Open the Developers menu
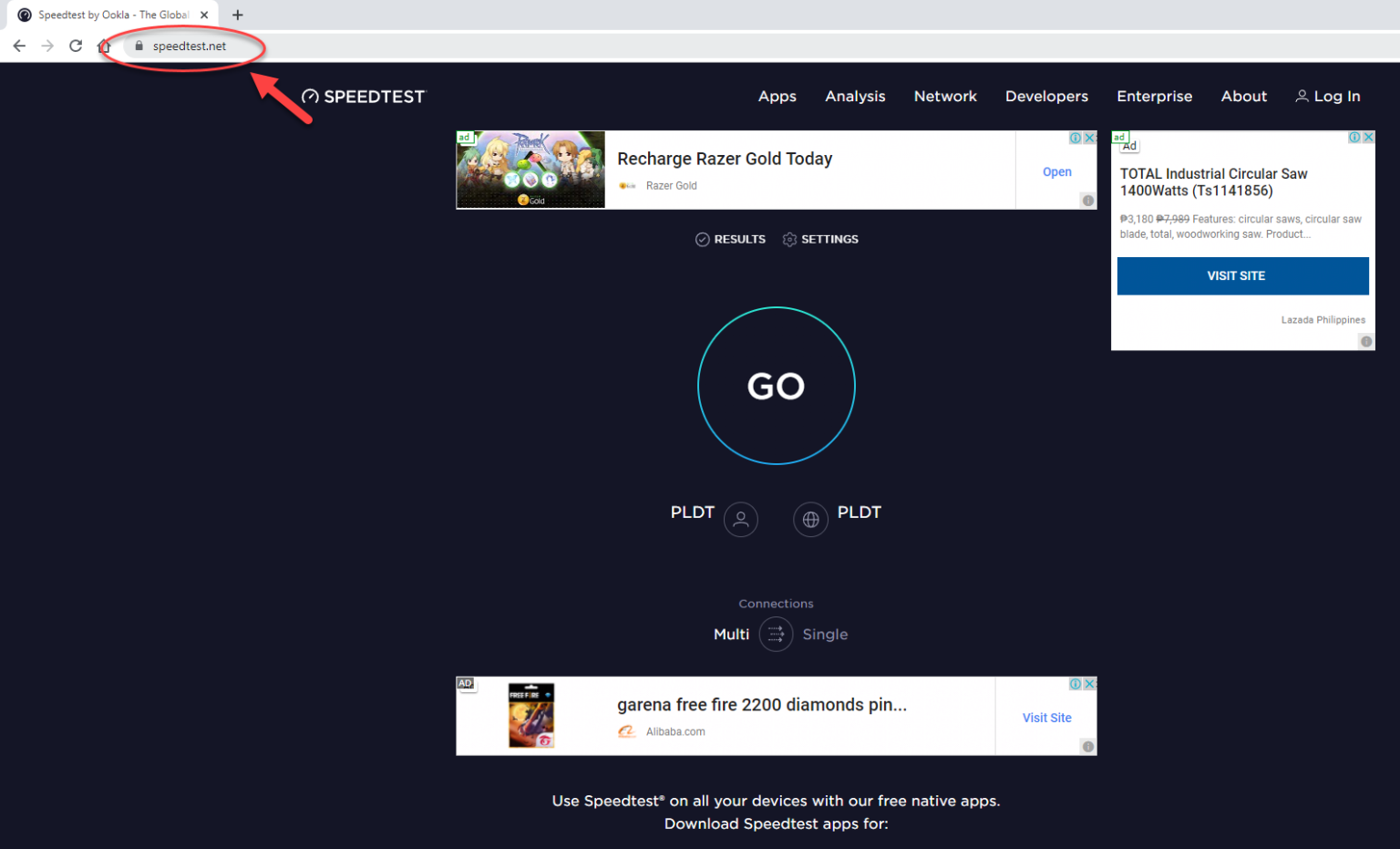Image resolution: width=1400 pixels, height=849 pixels. point(1046,97)
